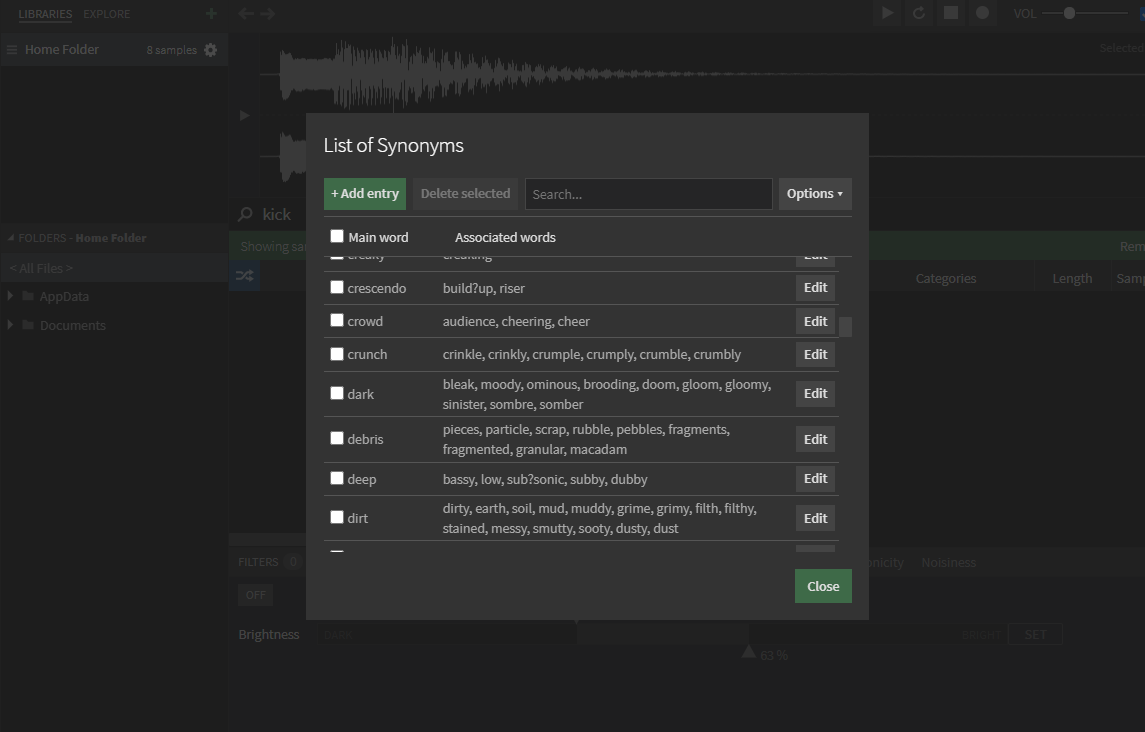Check the dark entry checkbox

337,393
